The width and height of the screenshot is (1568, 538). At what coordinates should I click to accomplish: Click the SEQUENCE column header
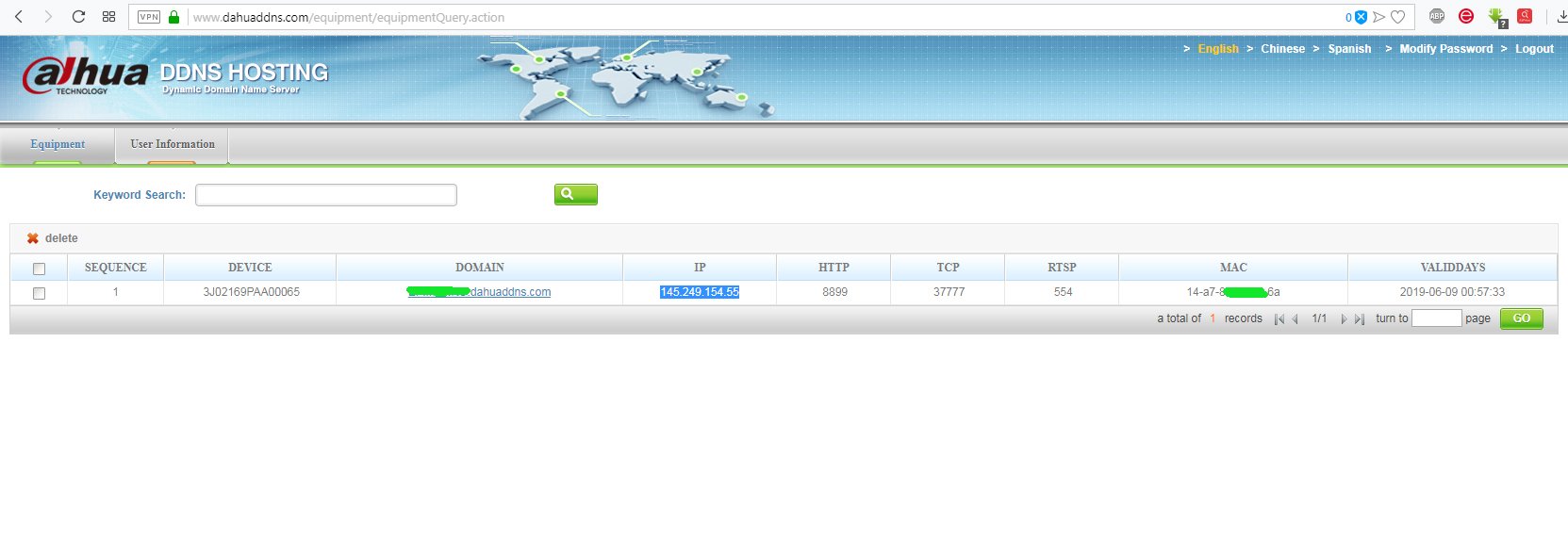[116, 268]
